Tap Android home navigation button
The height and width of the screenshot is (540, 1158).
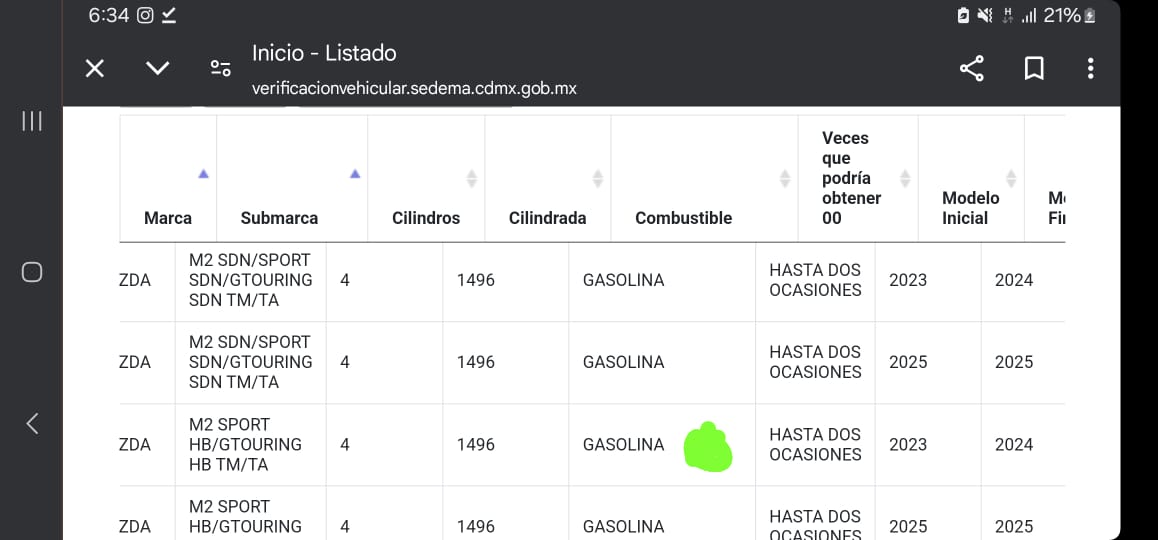(x=32, y=273)
